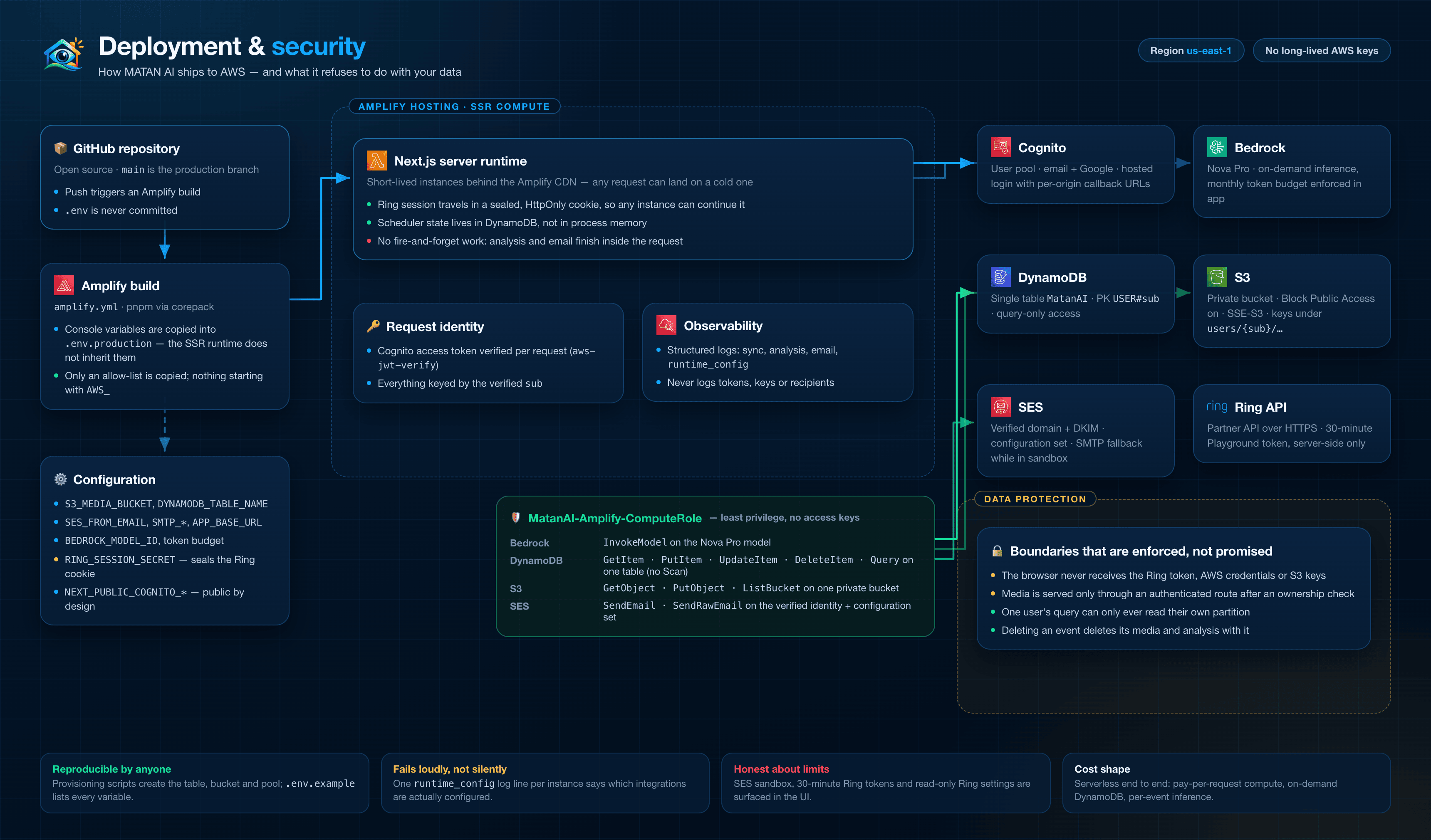The width and height of the screenshot is (1431, 840).
Task: Click the AMPLIFY HOSTING · SSR COMPUTE label
Action: (x=454, y=106)
